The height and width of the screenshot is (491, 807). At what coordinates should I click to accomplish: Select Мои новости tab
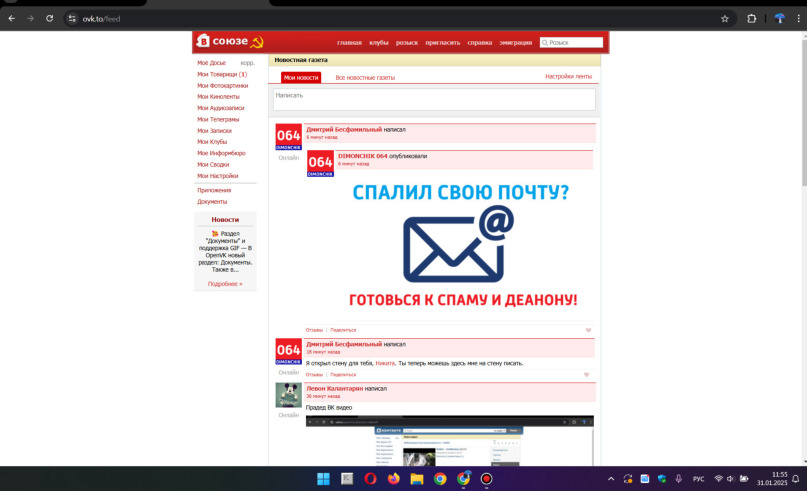tap(301, 78)
